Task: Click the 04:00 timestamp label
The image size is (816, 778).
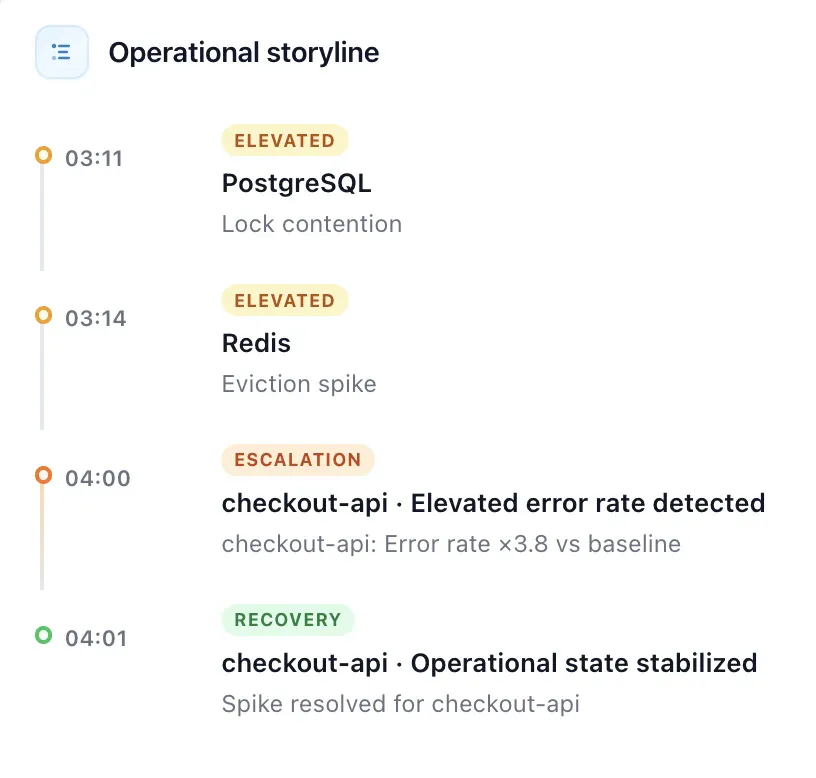Action: click(x=98, y=478)
